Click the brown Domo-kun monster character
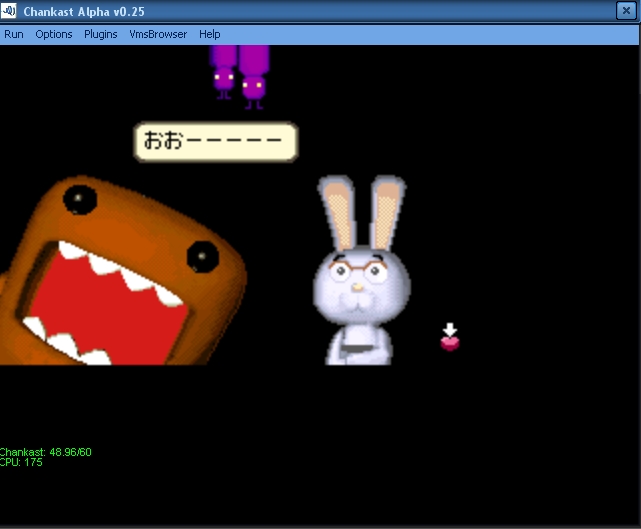Screen dimensions: 641x529 121,272
